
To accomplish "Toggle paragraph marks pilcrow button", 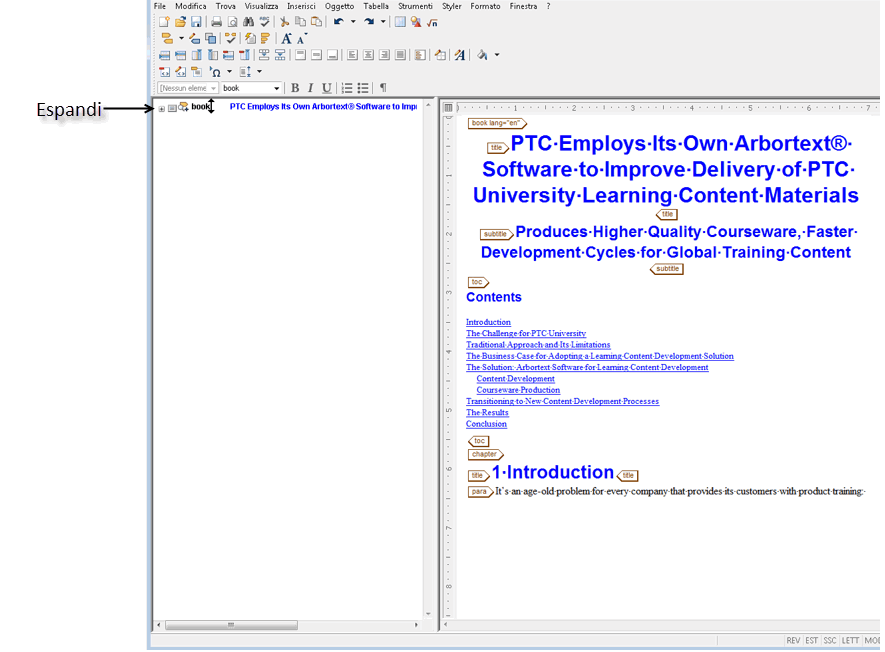I will point(383,87).
